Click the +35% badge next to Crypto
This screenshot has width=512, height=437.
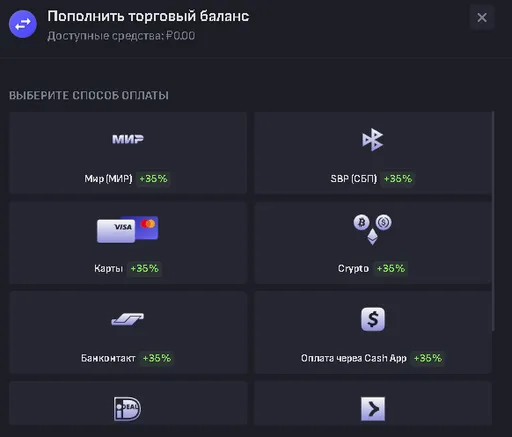pyautogui.click(x=391, y=268)
